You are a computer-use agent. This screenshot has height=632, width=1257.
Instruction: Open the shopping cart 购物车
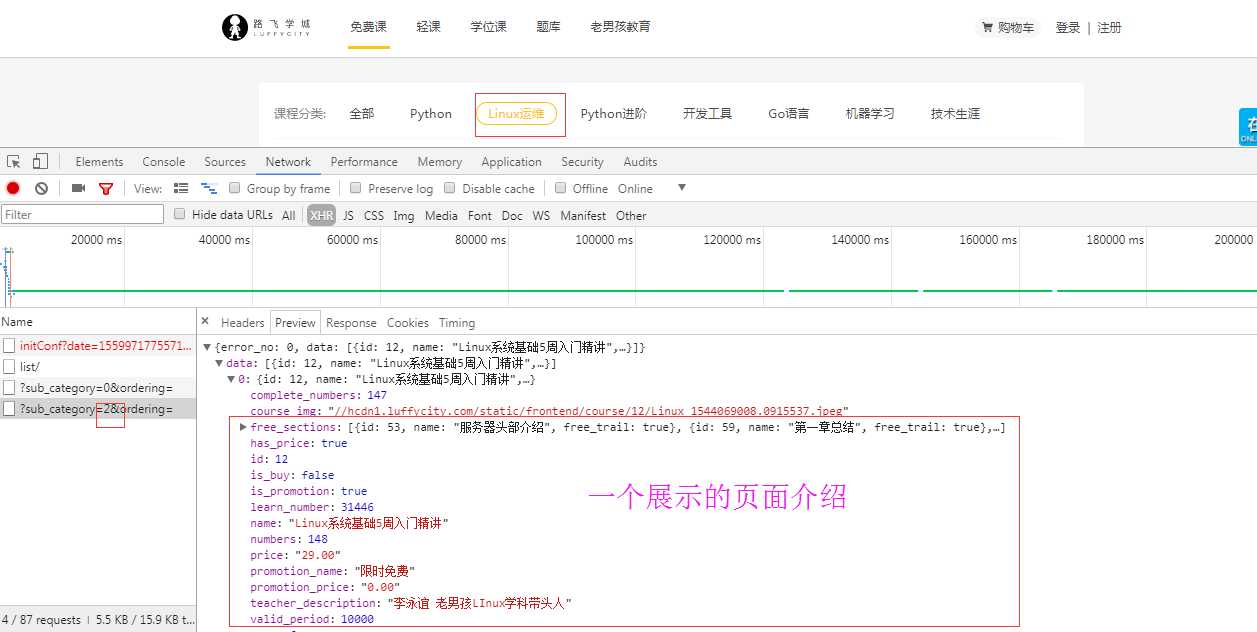tap(1008, 28)
